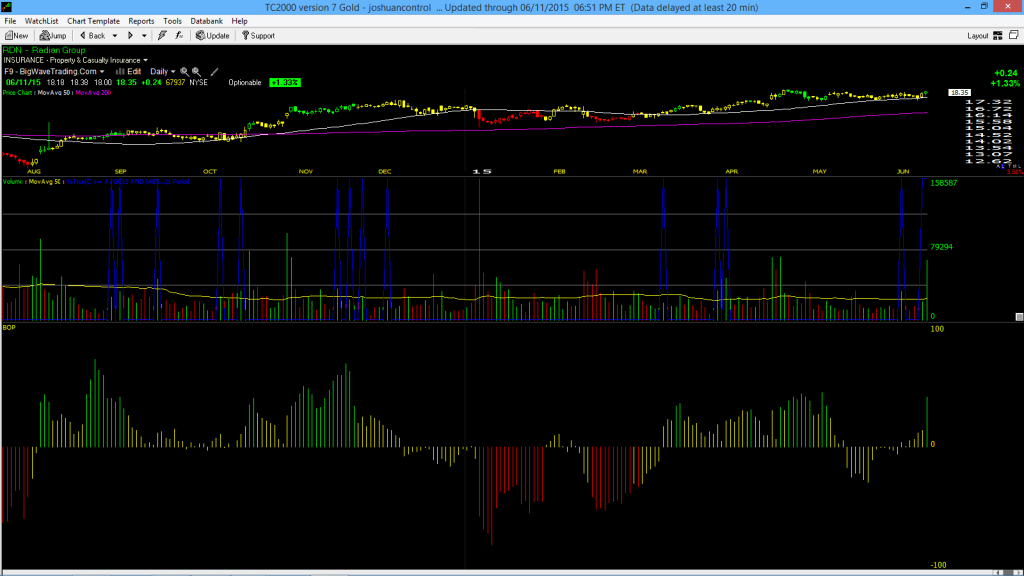Click the New toolbar button
The height and width of the screenshot is (576, 1024).
(16, 36)
